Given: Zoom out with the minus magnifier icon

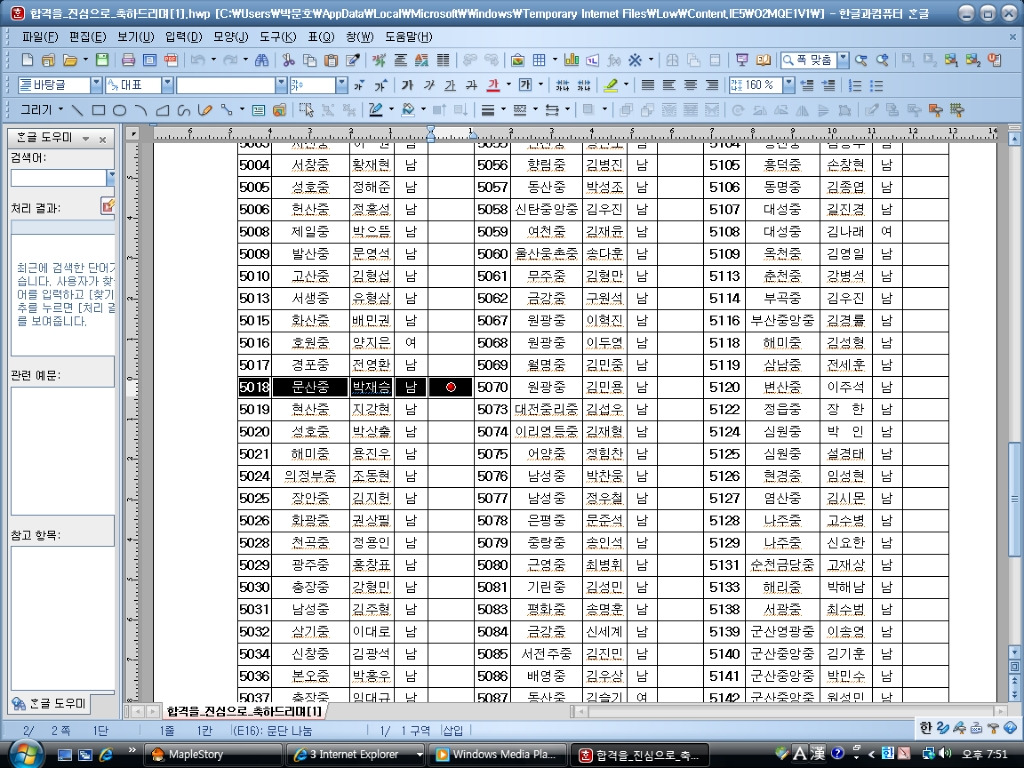Looking at the screenshot, I should pos(861,60).
